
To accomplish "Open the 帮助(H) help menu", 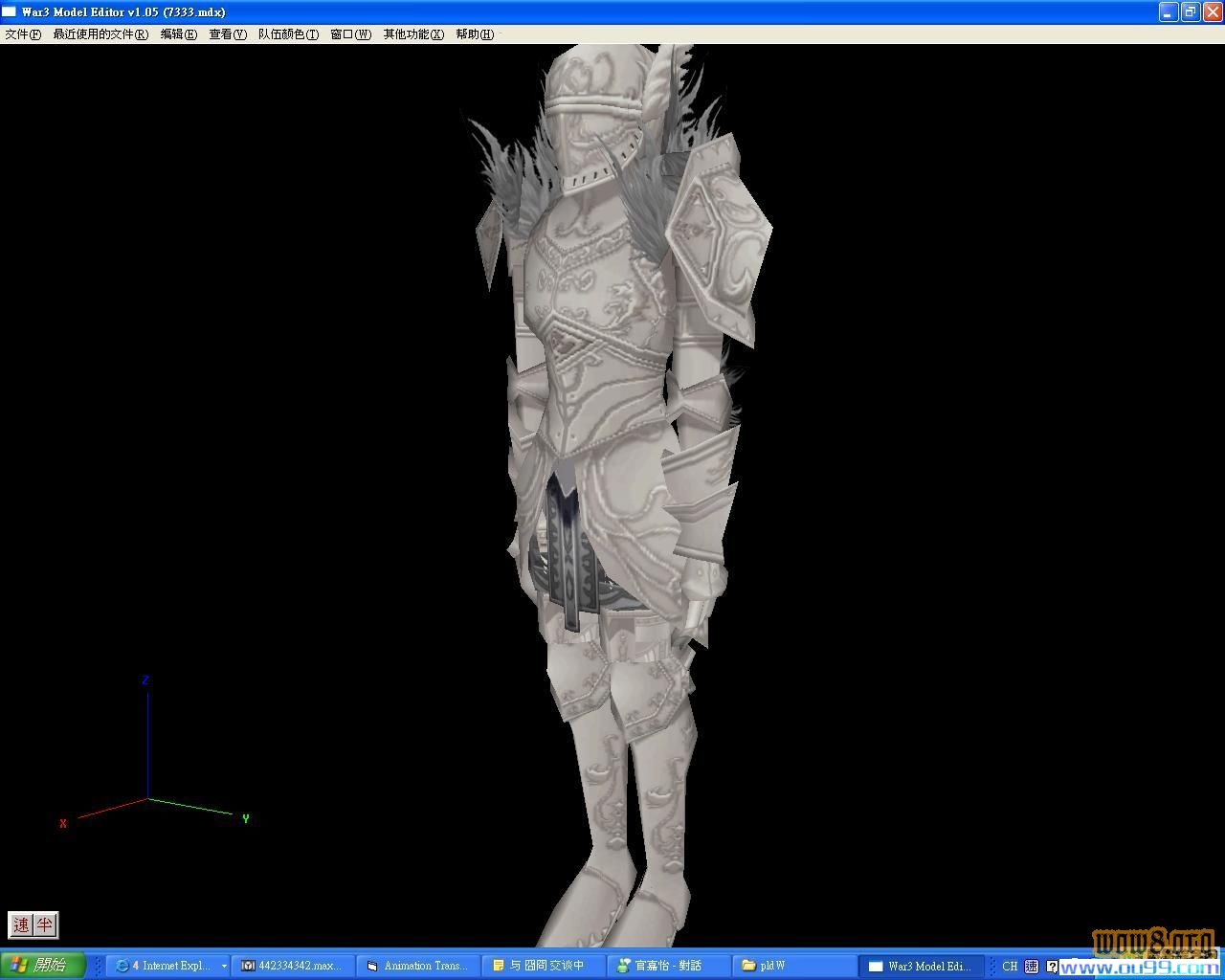I will [x=475, y=34].
